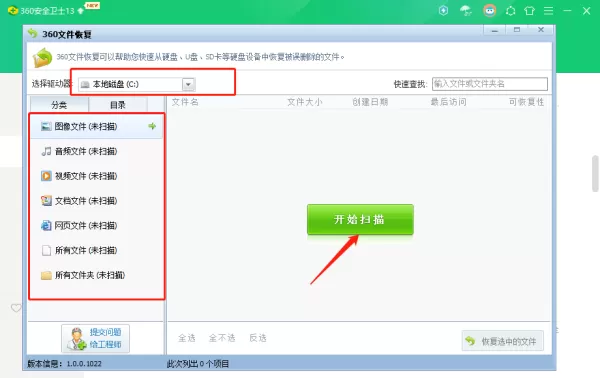Select 网页文件 (未扫描) category
This screenshot has height=378, width=600.
click(96, 225)
